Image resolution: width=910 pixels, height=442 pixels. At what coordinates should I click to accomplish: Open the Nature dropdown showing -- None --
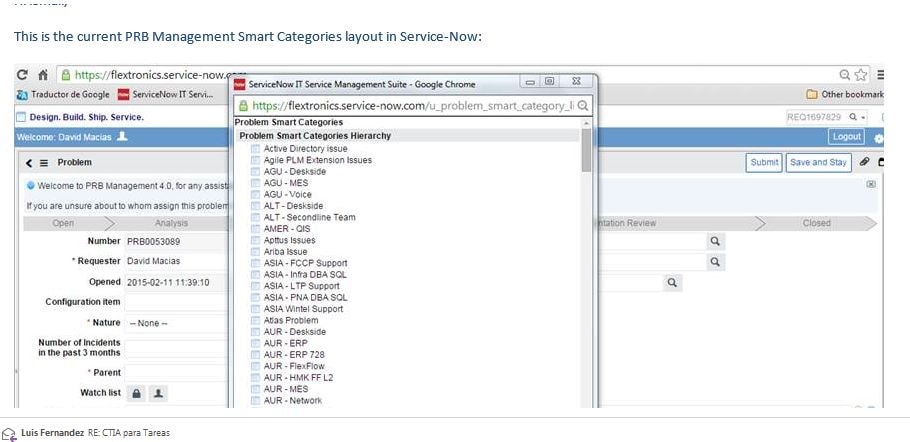(177, 323)
